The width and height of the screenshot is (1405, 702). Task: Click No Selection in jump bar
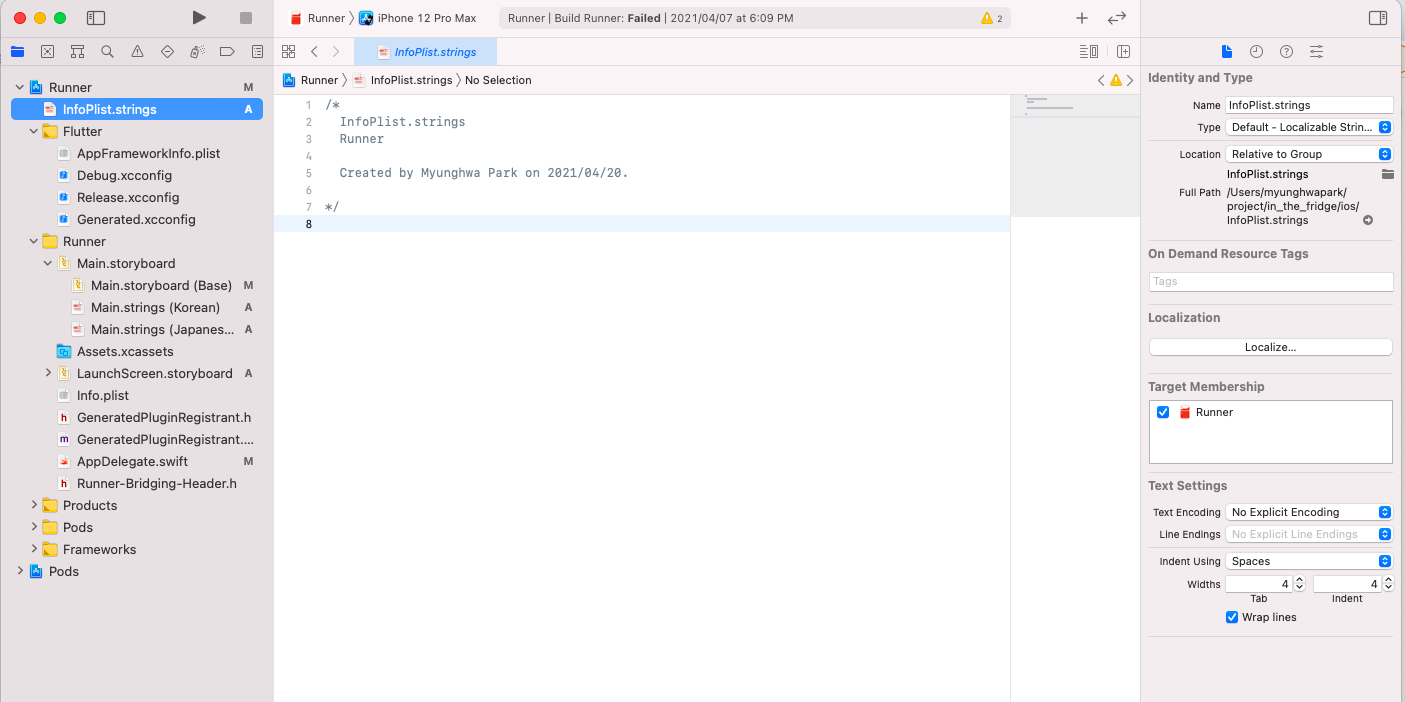pos(498,80)
